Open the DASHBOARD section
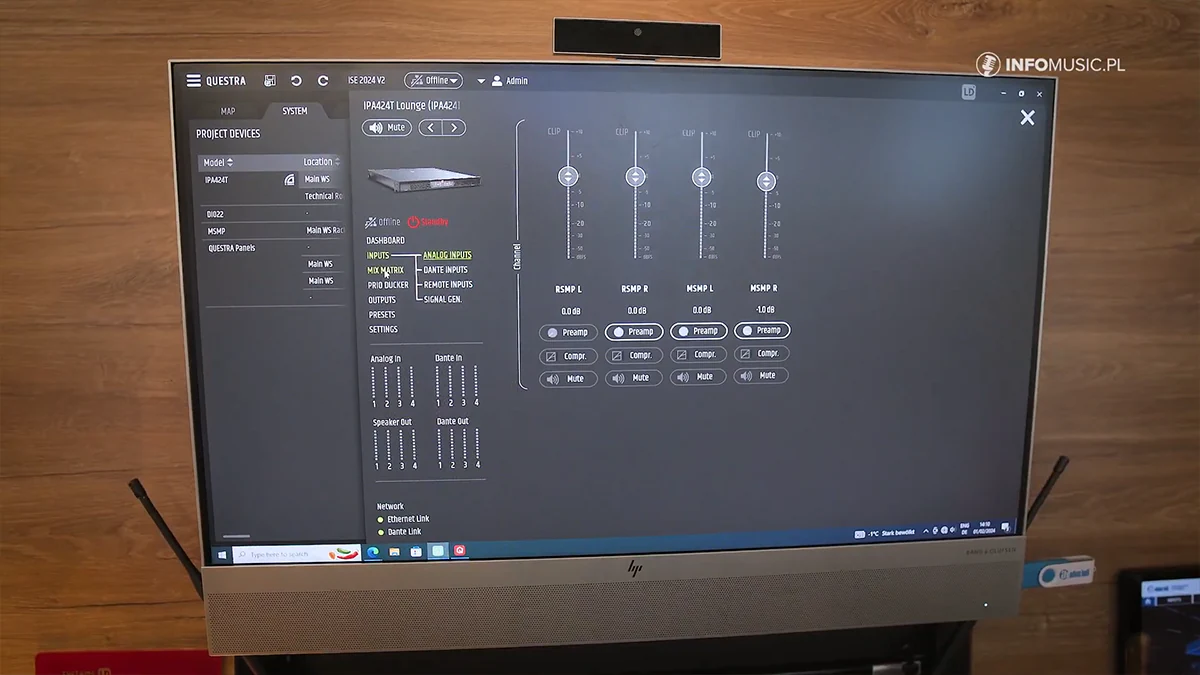This screenshot has width=1200, height=675. 385,241
